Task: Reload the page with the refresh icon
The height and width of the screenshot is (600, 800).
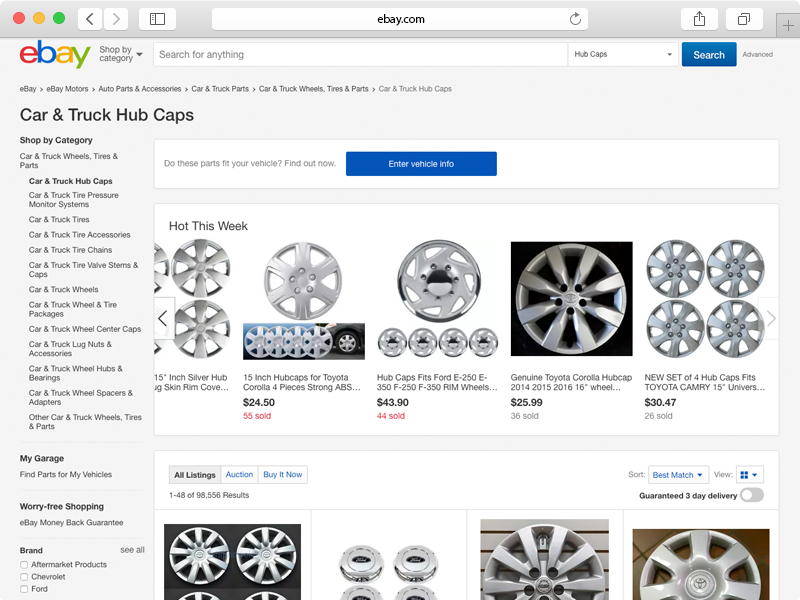Action: [575, 19]
